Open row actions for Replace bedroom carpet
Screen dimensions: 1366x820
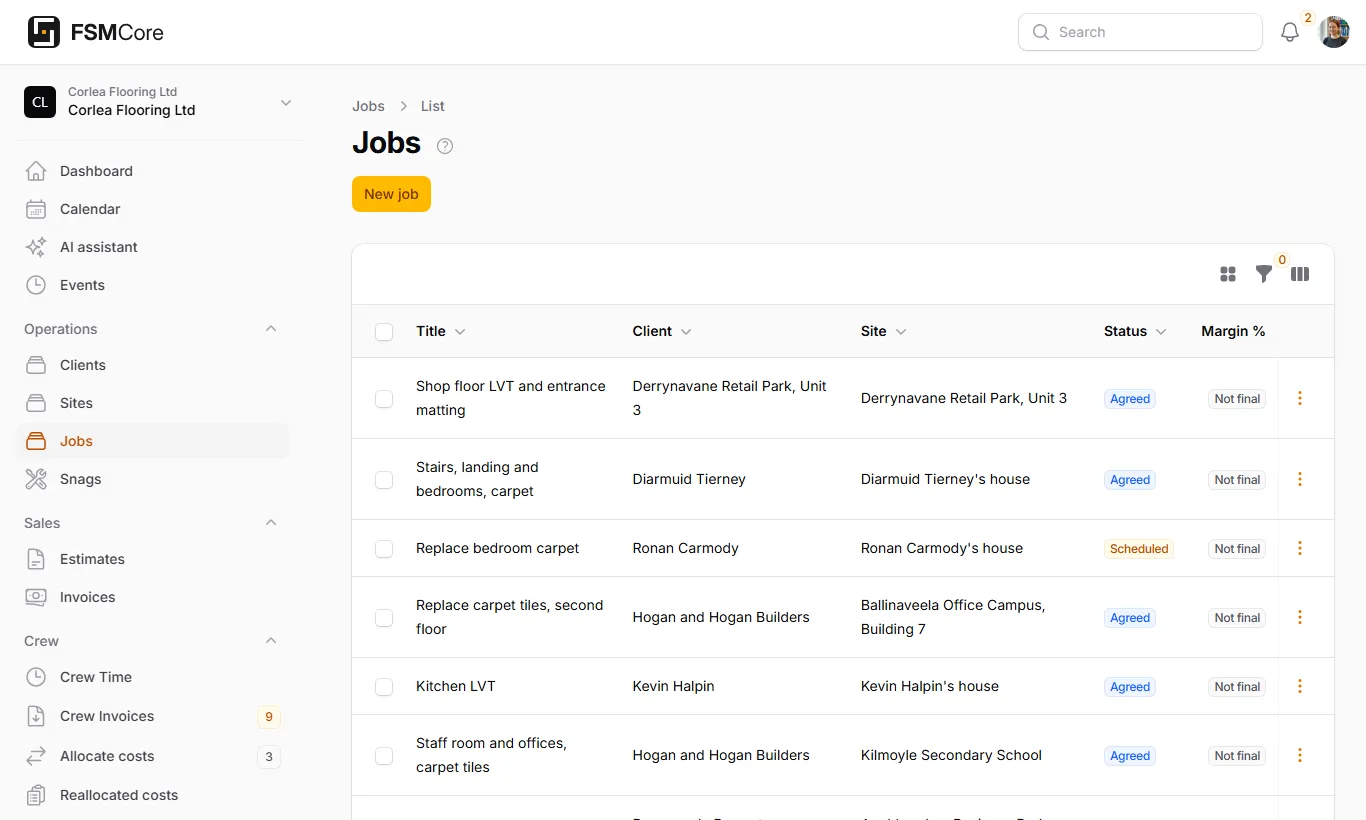1300,548
